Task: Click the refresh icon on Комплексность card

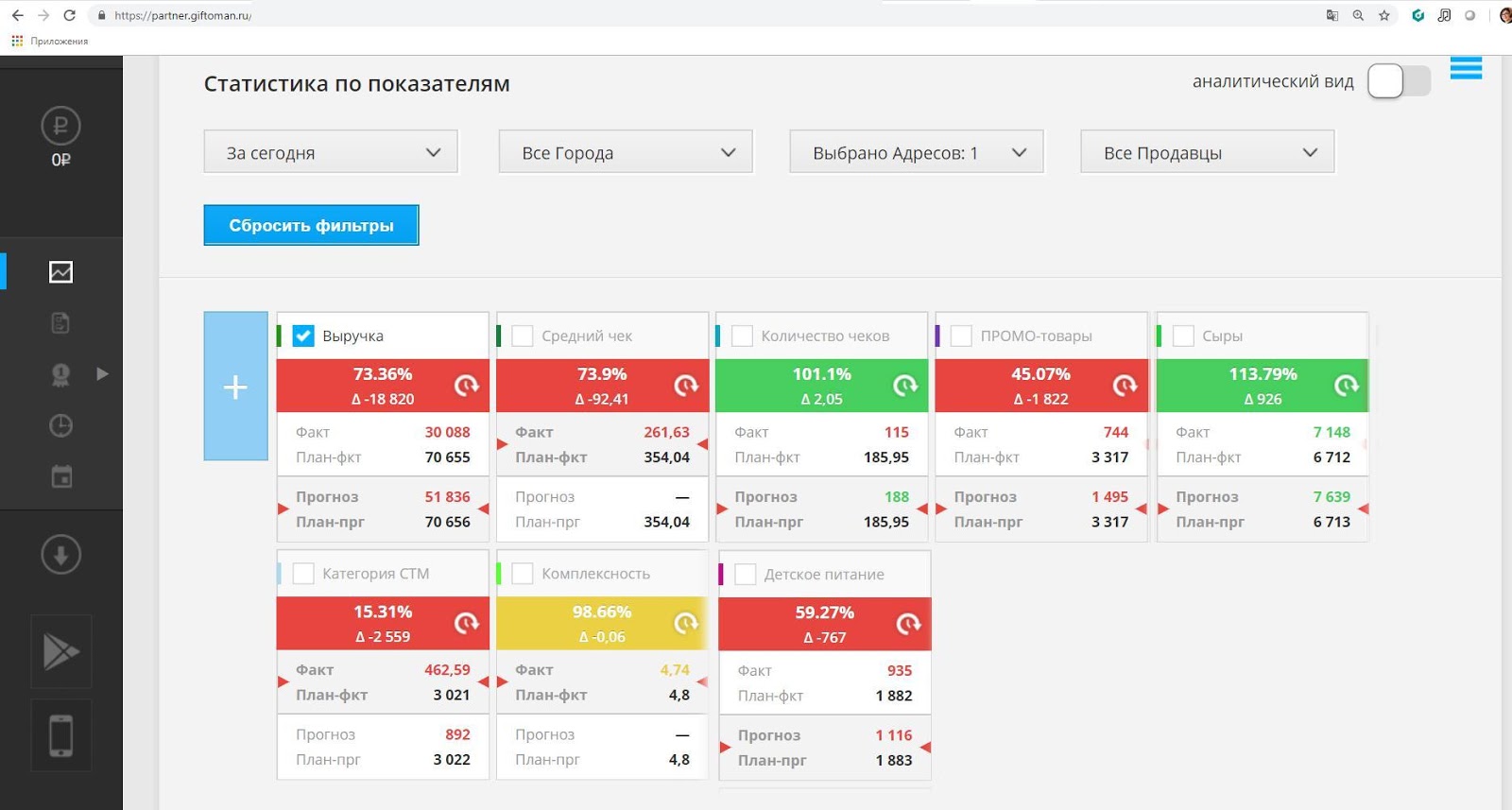Action: point(685,624)
